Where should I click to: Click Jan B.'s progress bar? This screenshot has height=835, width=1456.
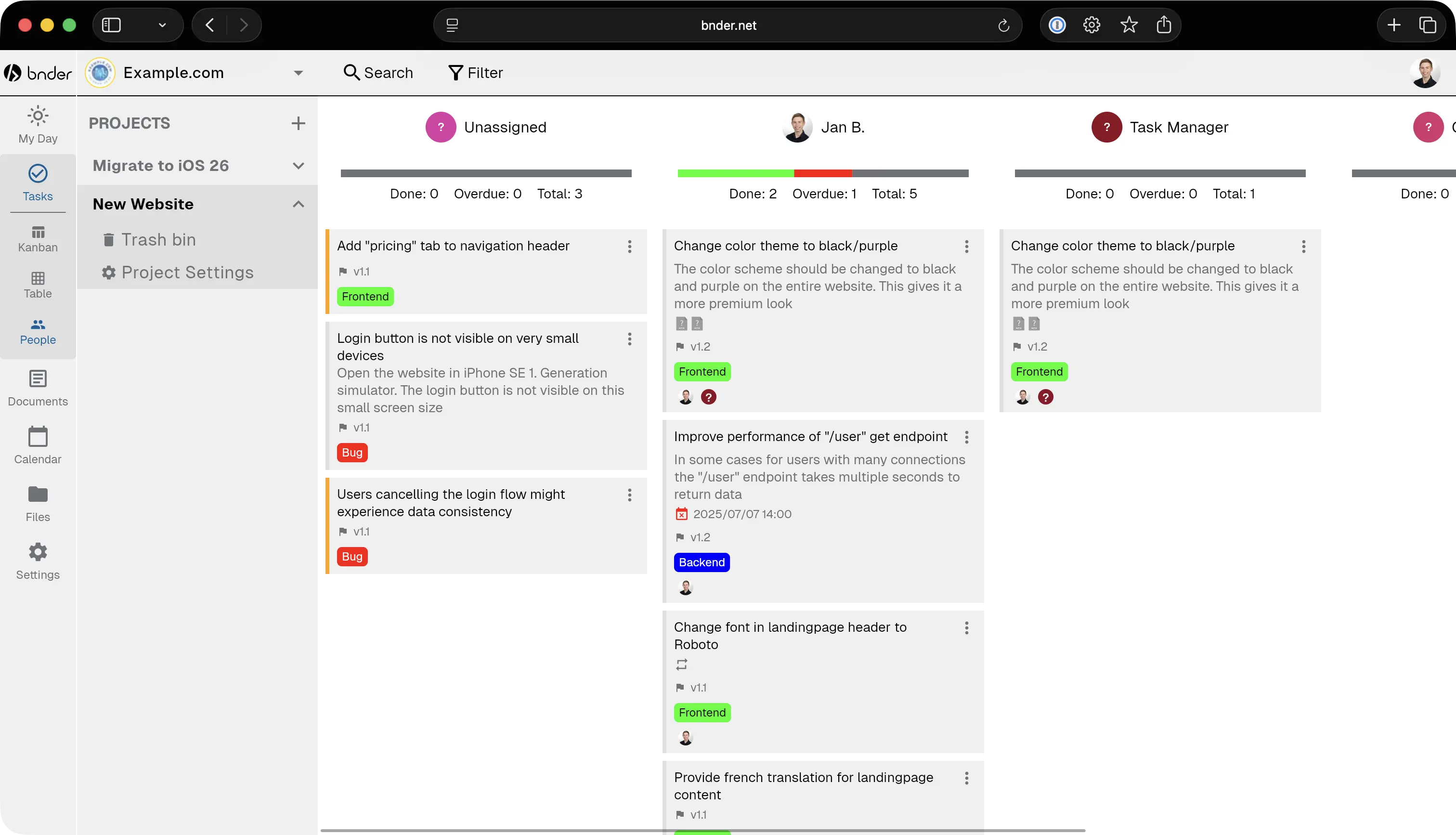click(x=823, y=172)
